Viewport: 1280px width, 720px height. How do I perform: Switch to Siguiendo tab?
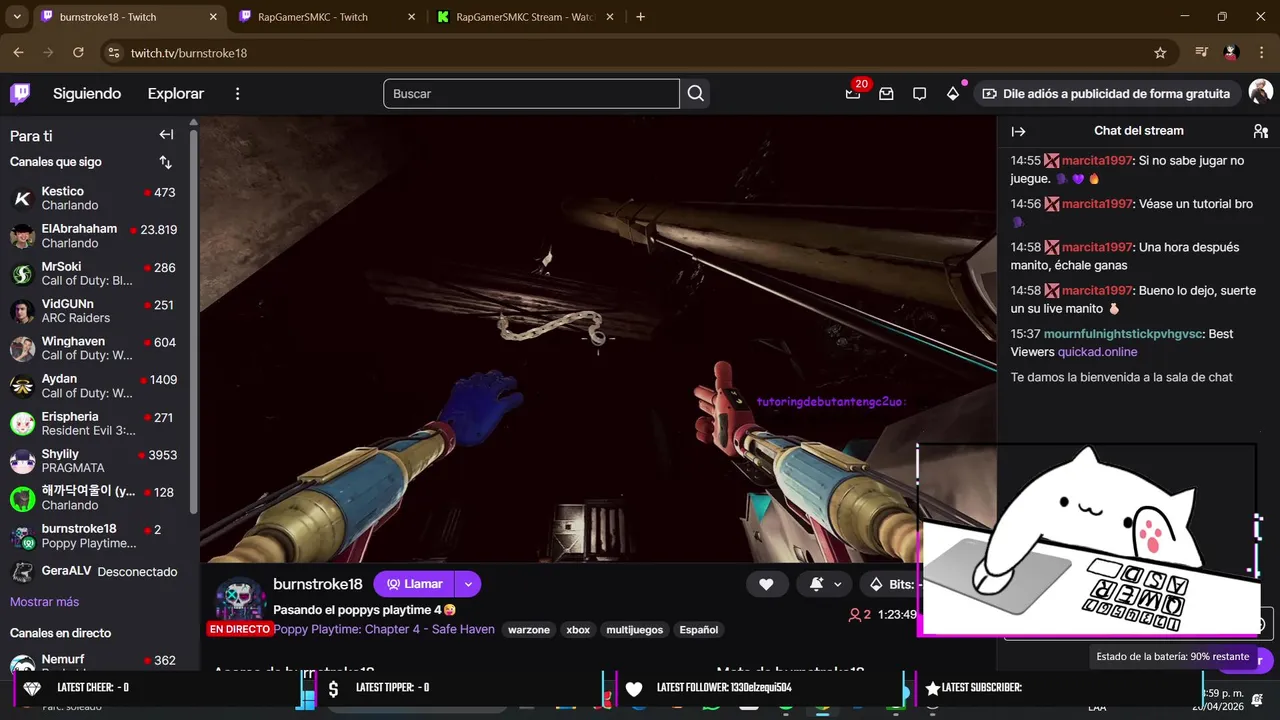(x=87, y=93)
